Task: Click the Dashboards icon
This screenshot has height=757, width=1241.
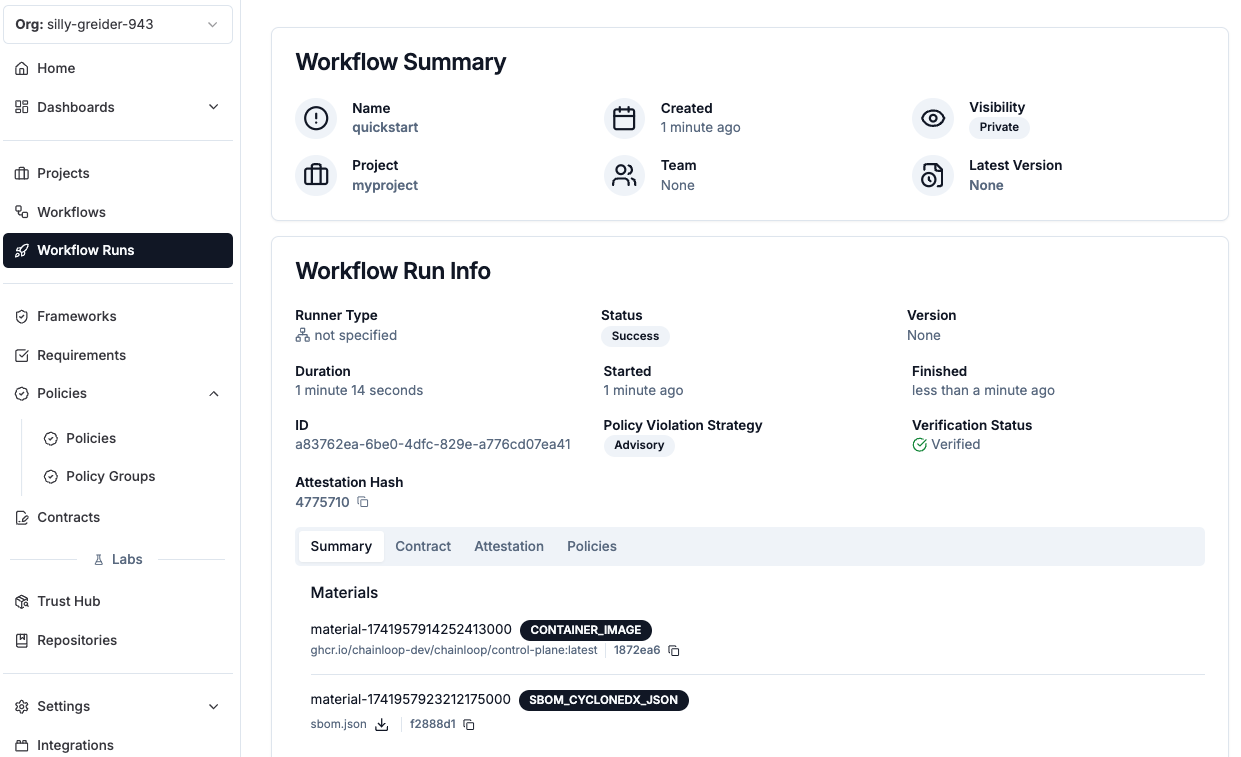Action: 22,107
